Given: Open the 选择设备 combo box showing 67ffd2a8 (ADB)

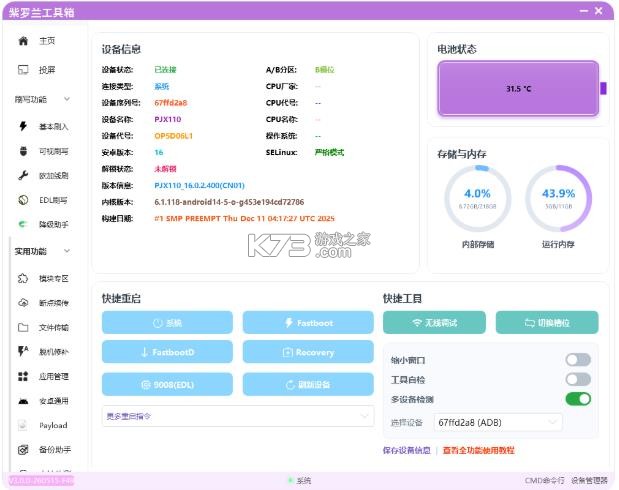Looking at the screenshot, I should coord(498,422).
